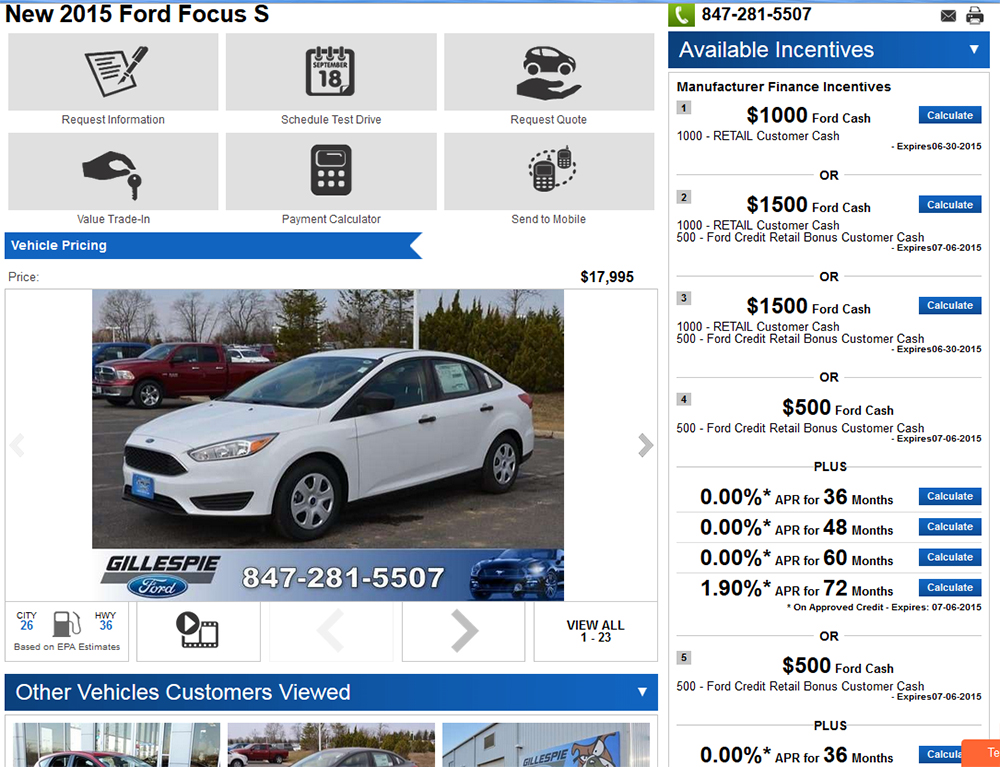
Task: Open the vehicle video gallery icon
Action: point(198,630)
